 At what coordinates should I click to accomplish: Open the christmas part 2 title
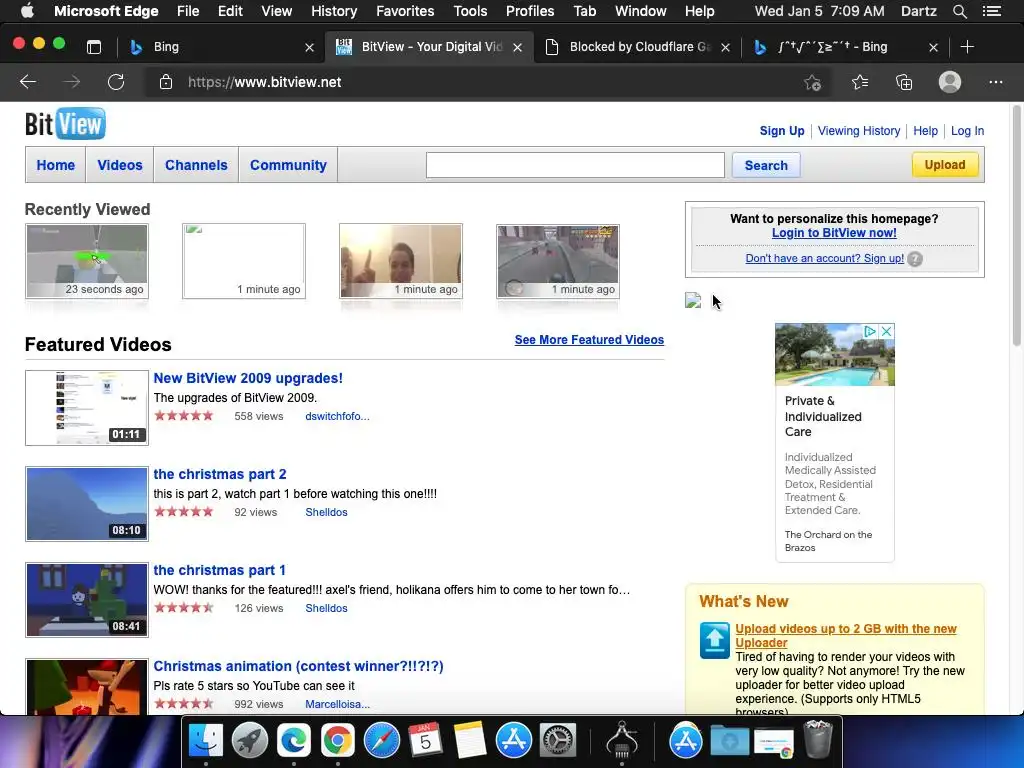220,474
